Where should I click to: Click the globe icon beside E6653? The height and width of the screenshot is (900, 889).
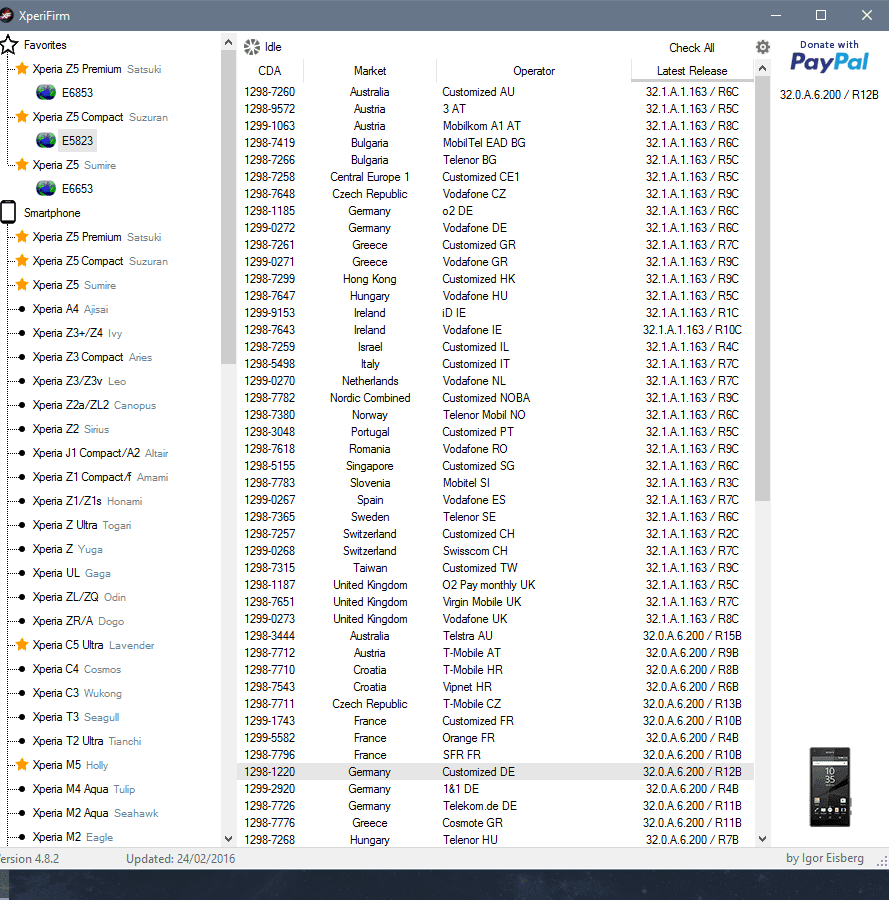pos(46,188)
